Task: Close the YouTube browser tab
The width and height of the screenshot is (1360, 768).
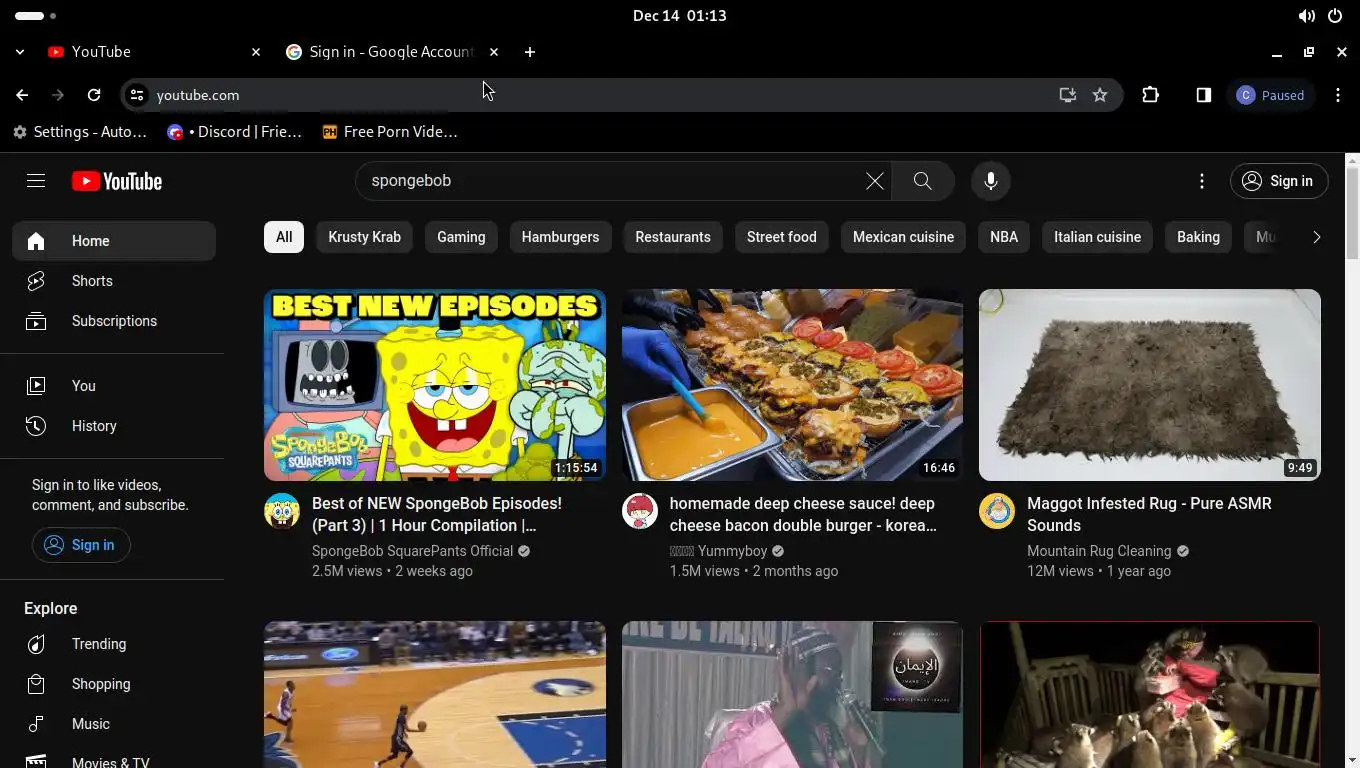Action: click(x=256, y=52)
